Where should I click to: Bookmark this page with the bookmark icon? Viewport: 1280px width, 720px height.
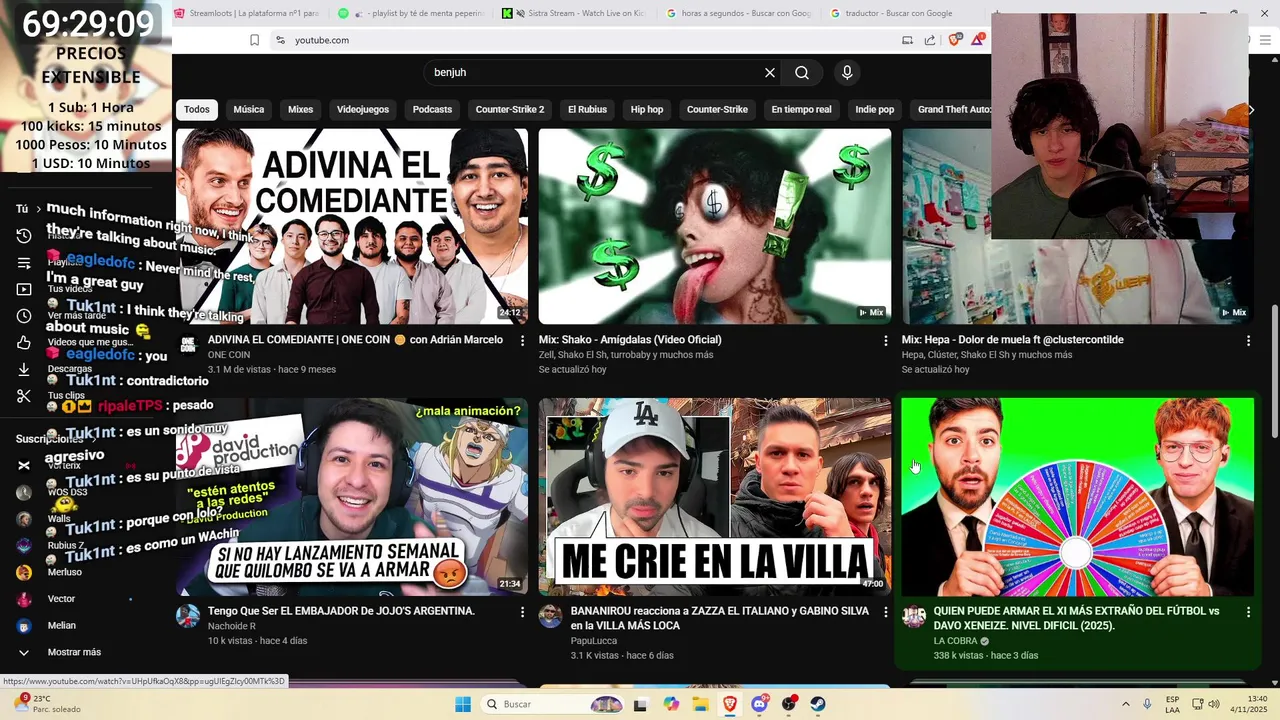point(254,40)
